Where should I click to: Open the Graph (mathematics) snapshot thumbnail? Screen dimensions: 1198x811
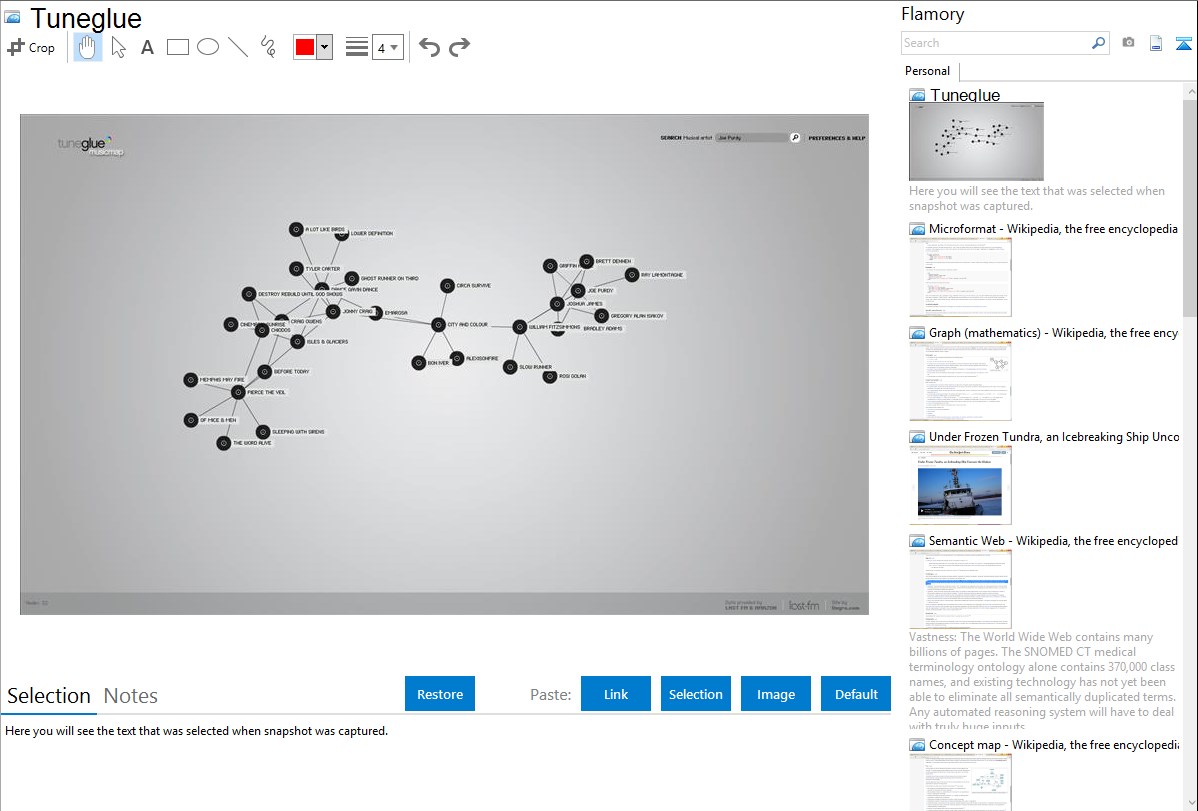pyautogui.click(x=960, y=381)
